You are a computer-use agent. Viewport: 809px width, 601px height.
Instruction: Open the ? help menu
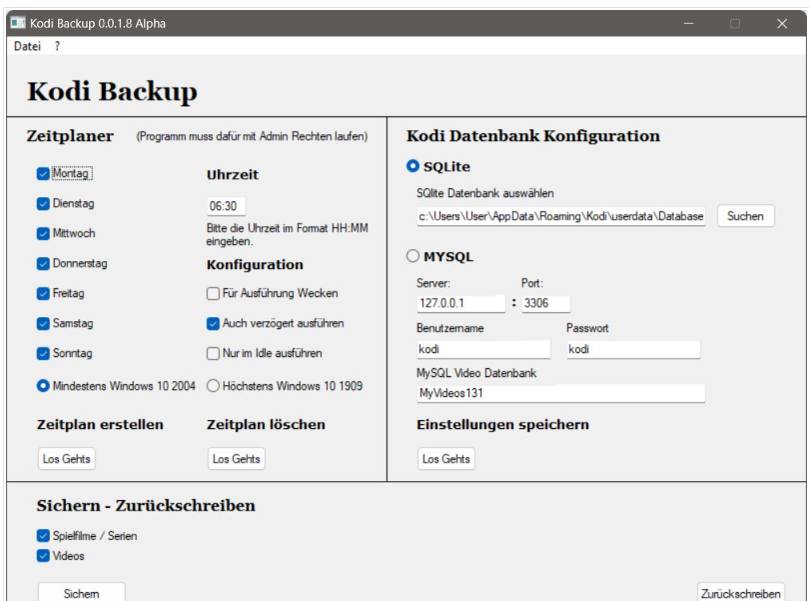tap(57, 46)
